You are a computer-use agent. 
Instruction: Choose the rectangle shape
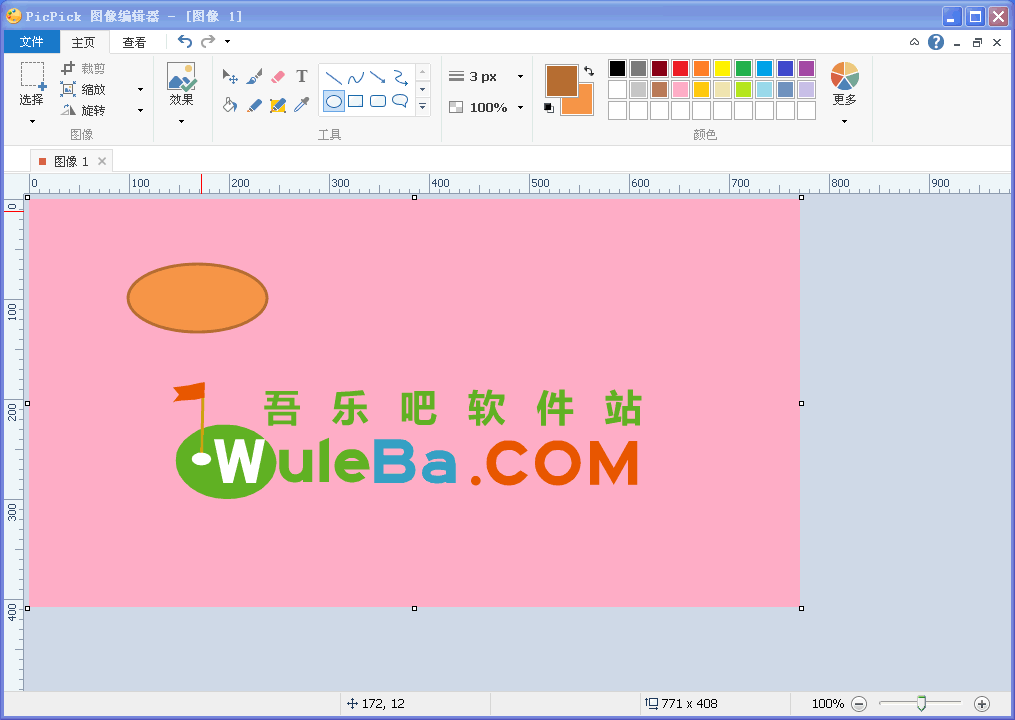click(x=355, y=101)
